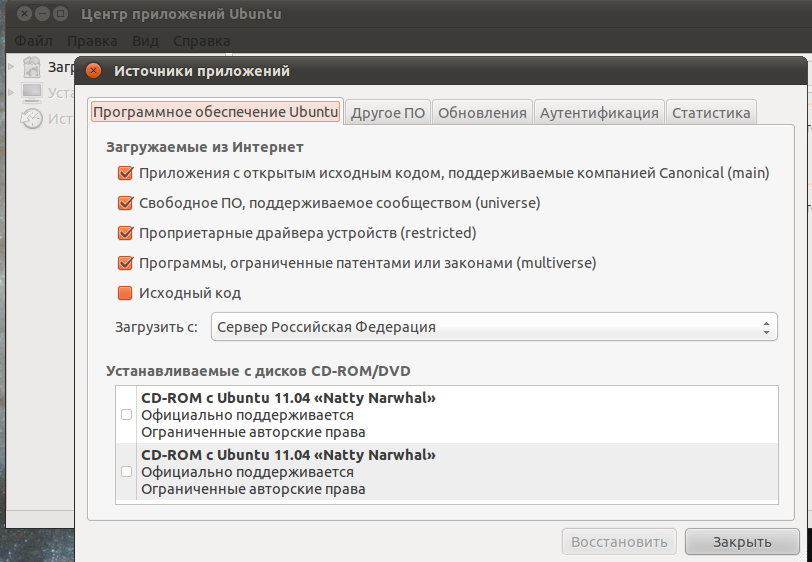The image size is (812, 562).
Task: Toggle the (multiverse) software checkbox
Action: coord(125,263)
